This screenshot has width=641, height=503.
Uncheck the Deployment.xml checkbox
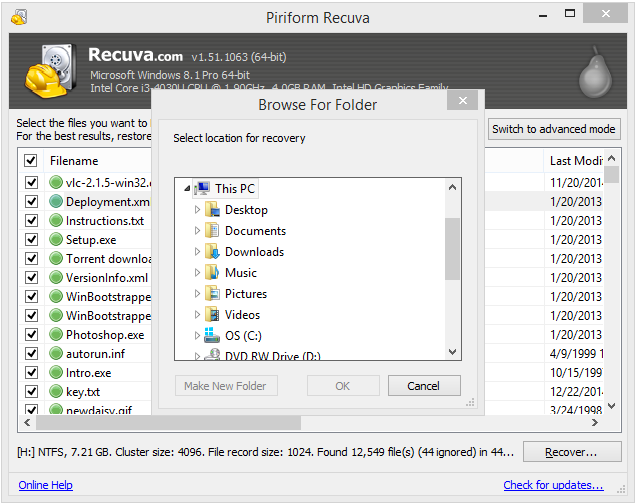pyautogui.click(x=31, y=201)
